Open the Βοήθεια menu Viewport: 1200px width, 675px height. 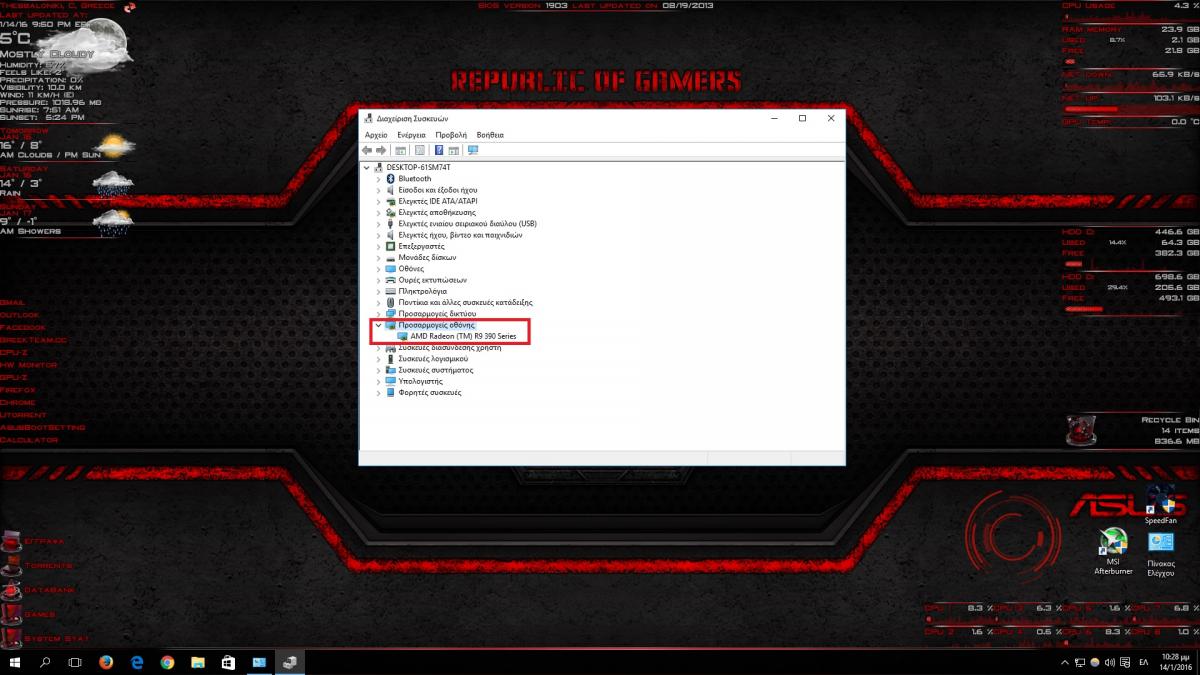pos(490,134)
